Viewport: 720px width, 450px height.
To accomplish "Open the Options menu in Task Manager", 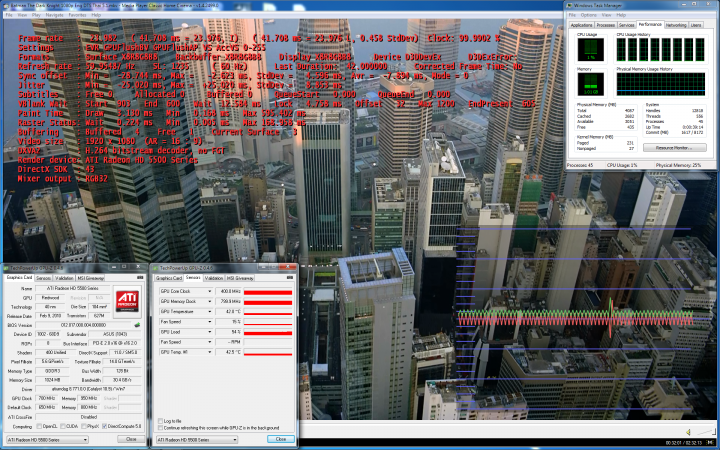I will click(x=588, y=15).
